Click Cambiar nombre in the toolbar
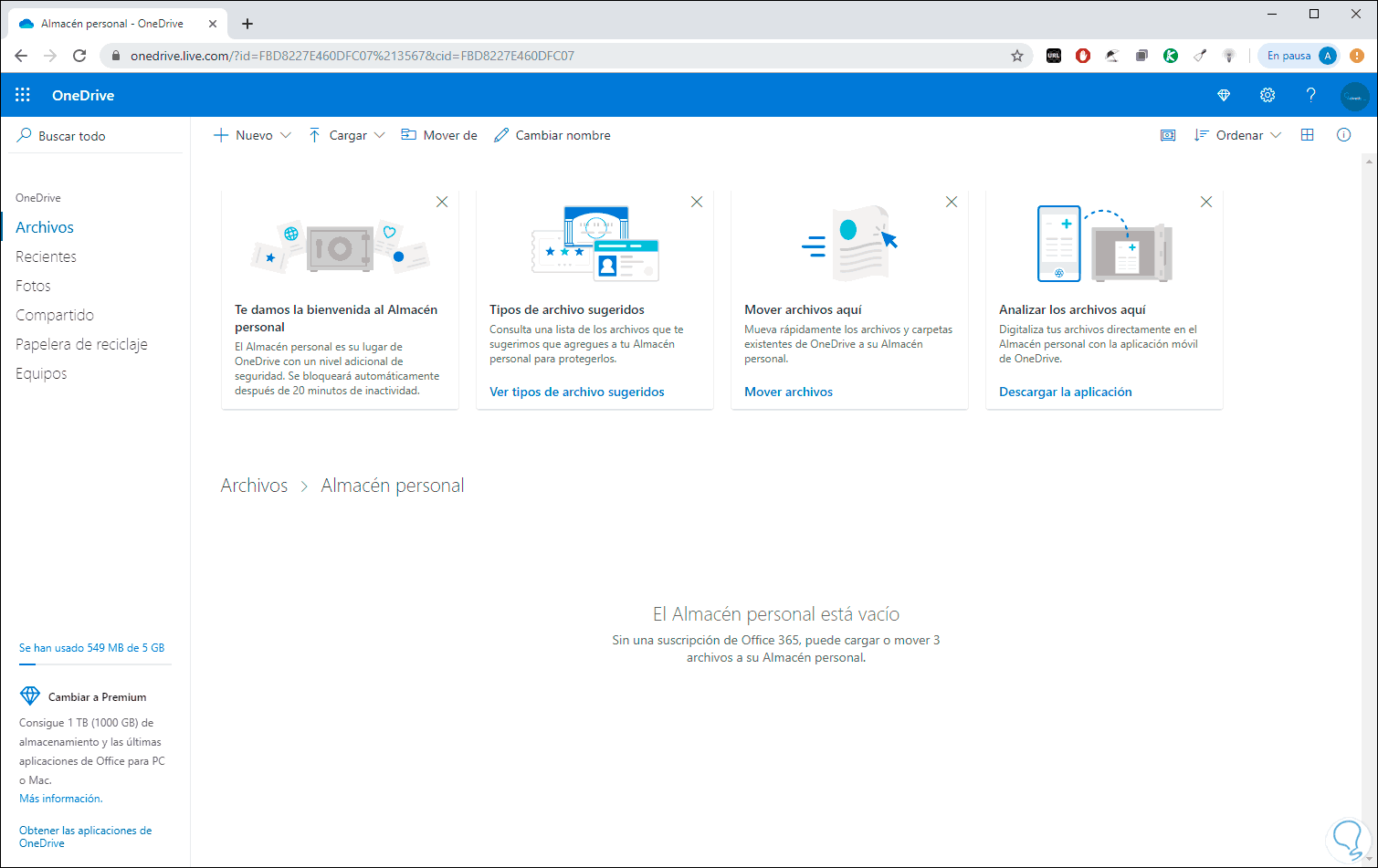The image size is (1378, 868). click(x=552, y=135)
